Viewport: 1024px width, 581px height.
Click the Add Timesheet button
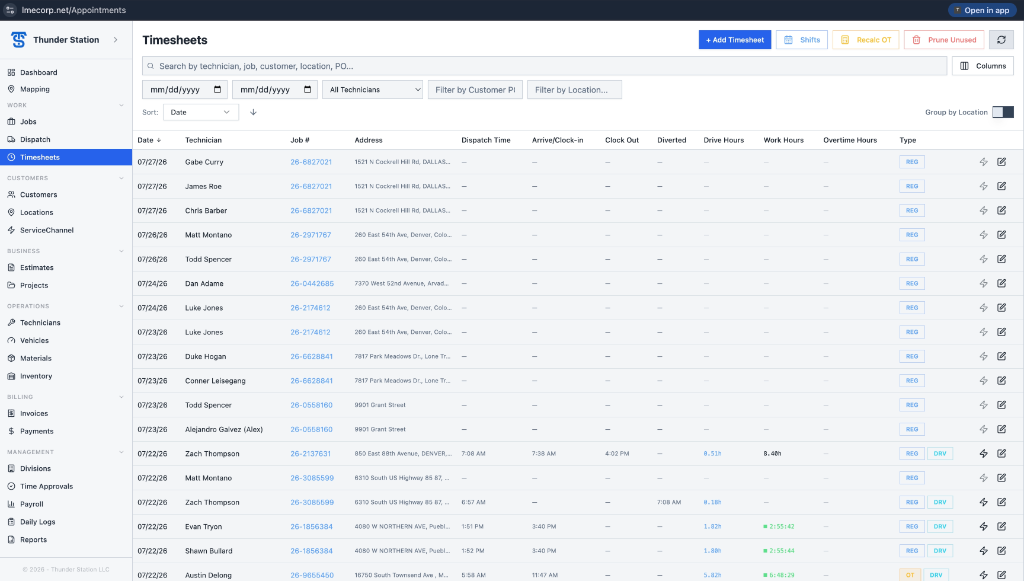point(735,40)
